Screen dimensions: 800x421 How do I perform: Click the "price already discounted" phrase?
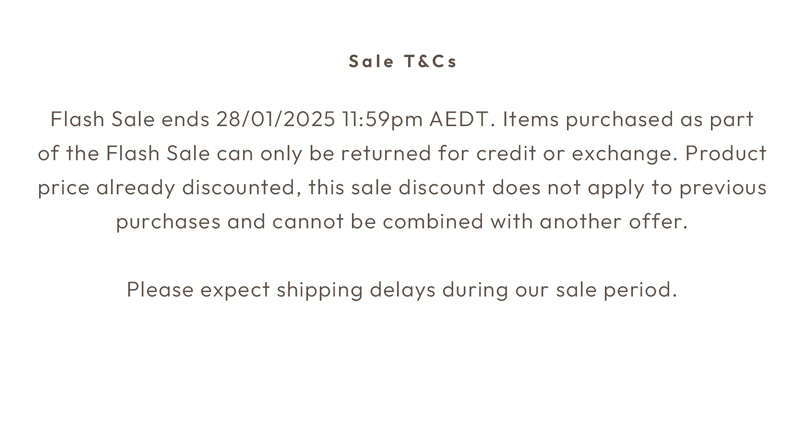pos(168,188)
